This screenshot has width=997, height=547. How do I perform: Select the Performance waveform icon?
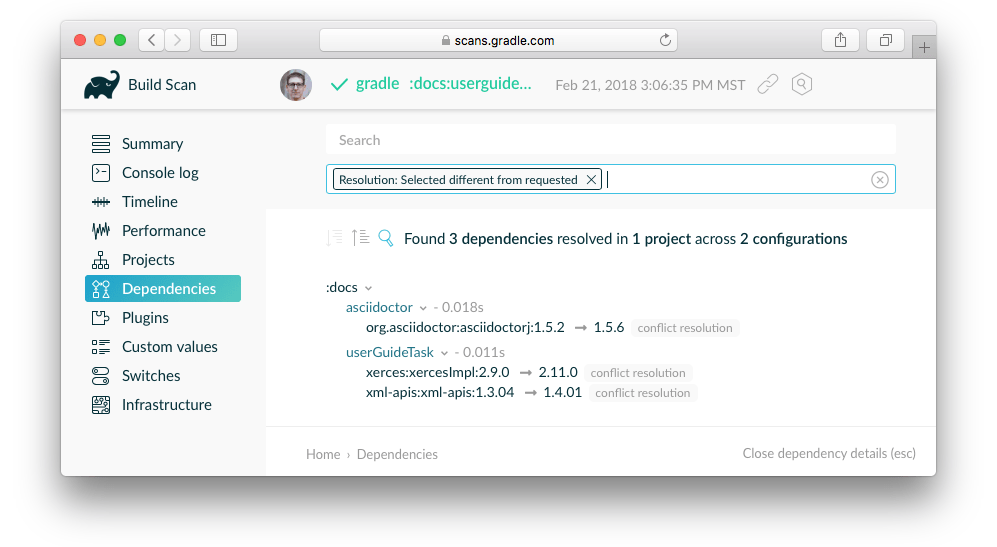100,231
